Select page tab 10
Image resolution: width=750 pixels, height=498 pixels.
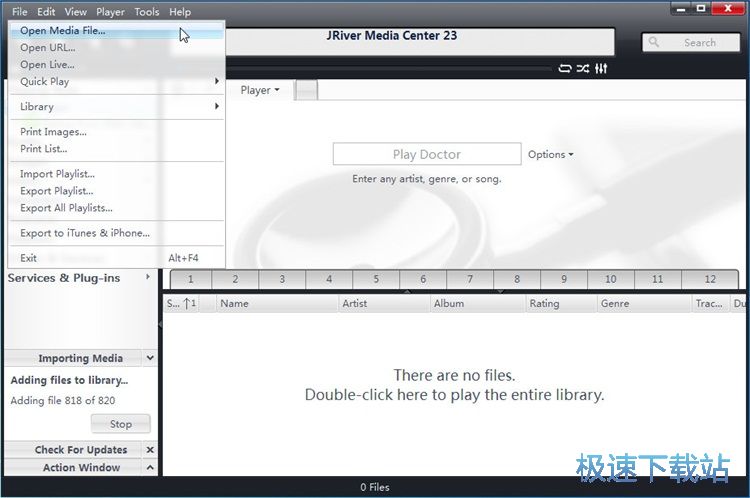click(611, 279)
